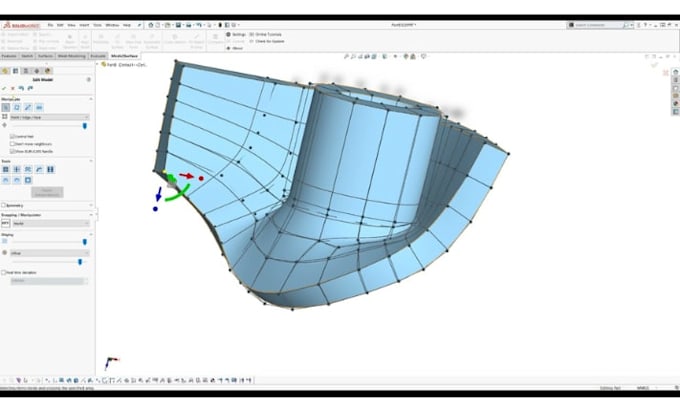
Task: Select the first Manipulate mode icon
Action: coord(6,108)
